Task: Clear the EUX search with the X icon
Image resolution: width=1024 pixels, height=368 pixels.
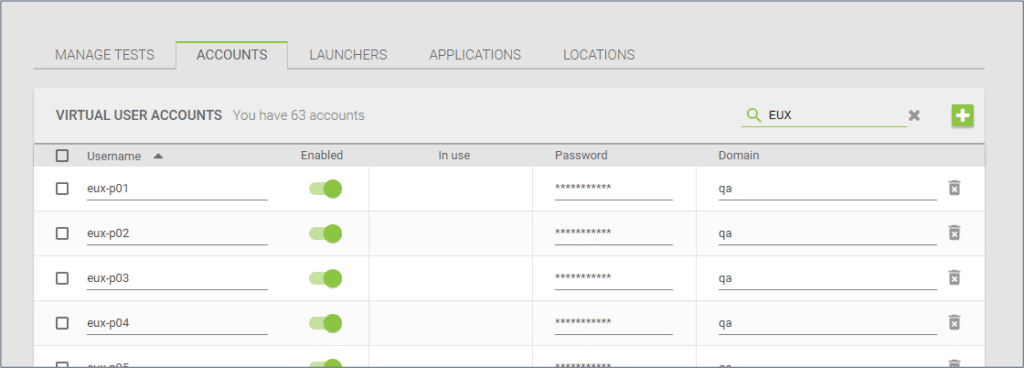Action: 914,115
